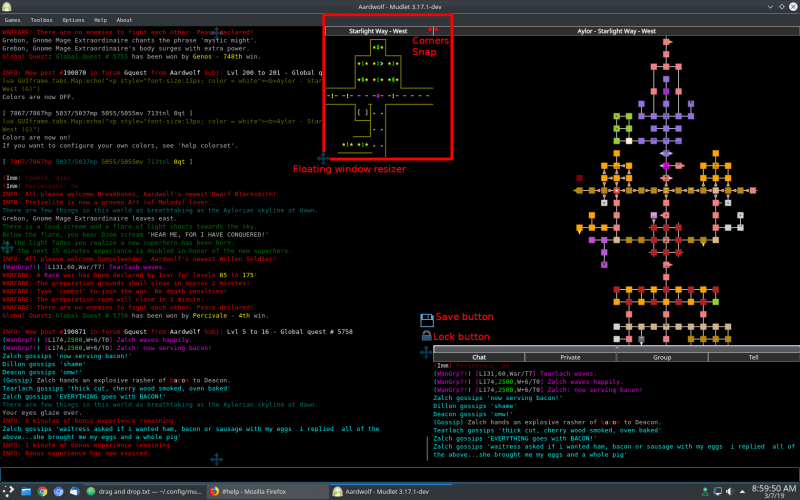Click 'Bonus experience has now expired' line

(x=76, y=453)
